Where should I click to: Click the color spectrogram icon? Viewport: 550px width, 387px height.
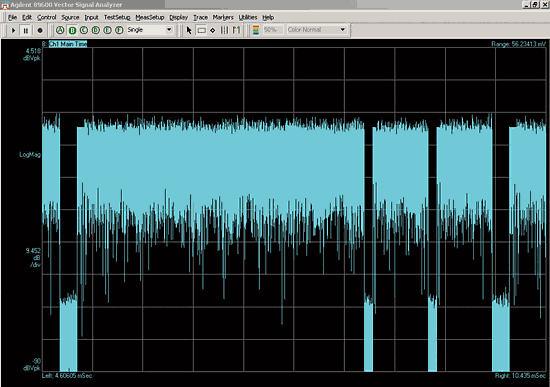[x=256, y=30]
